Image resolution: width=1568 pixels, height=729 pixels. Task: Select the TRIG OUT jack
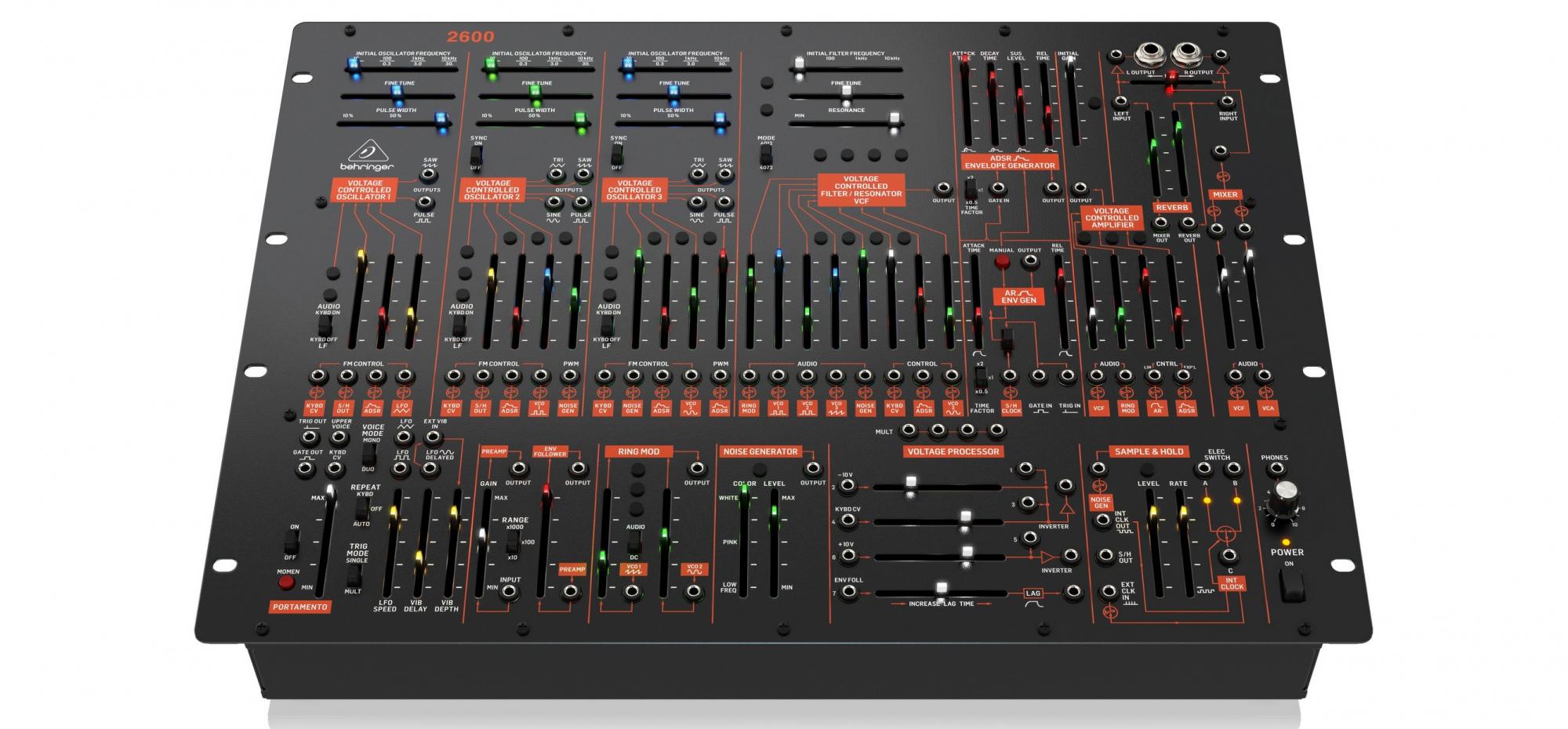click(x=310, y=437)
